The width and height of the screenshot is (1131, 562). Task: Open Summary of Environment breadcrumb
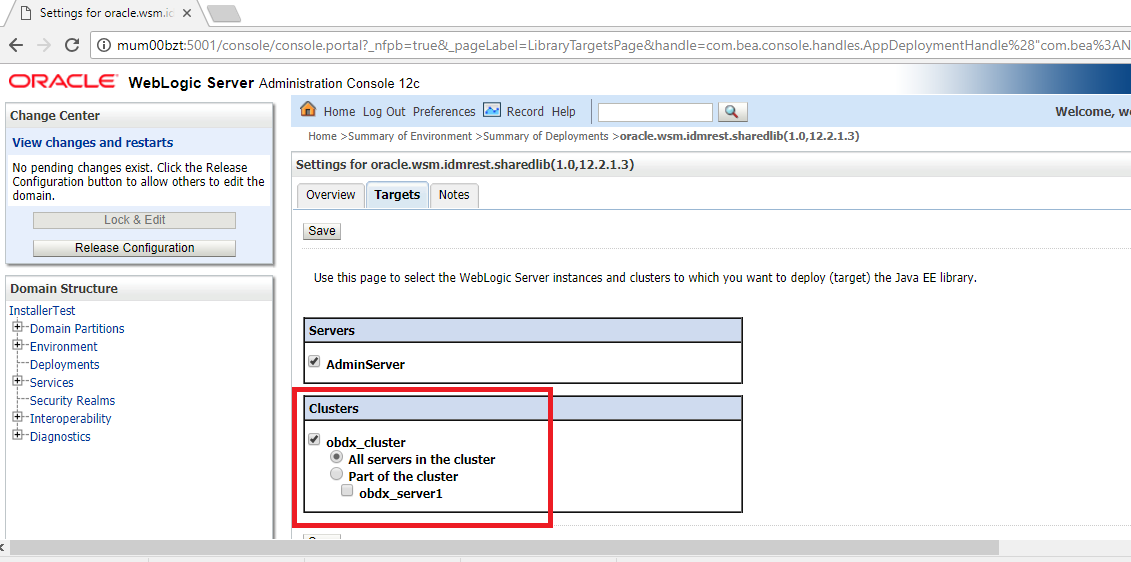point(410,136)
